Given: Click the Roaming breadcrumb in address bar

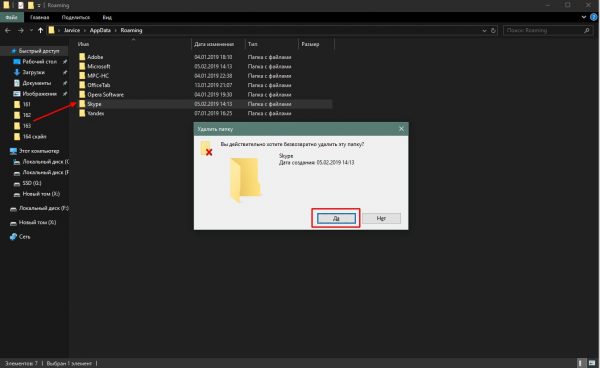Looking at the screenshot, I should [131, 30].
